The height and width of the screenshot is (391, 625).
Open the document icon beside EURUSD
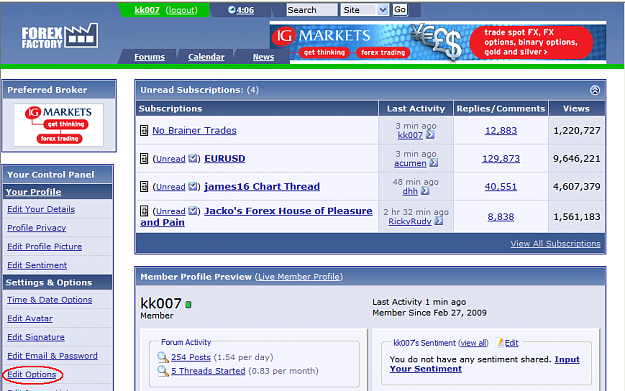[x=144, y=159]
